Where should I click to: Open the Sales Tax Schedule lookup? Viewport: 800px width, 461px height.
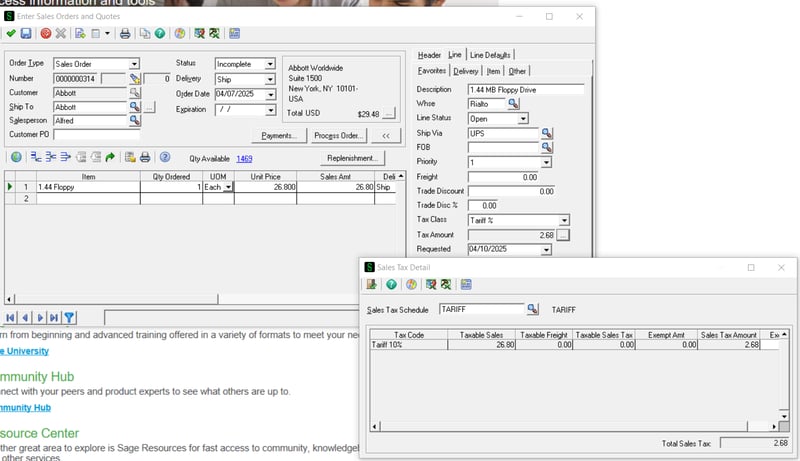point(533,310)
